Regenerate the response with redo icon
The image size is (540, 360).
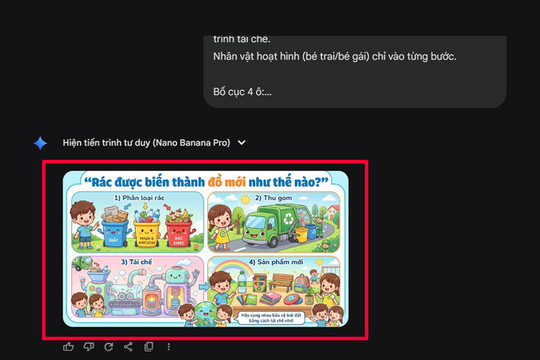tap(108, 347)
